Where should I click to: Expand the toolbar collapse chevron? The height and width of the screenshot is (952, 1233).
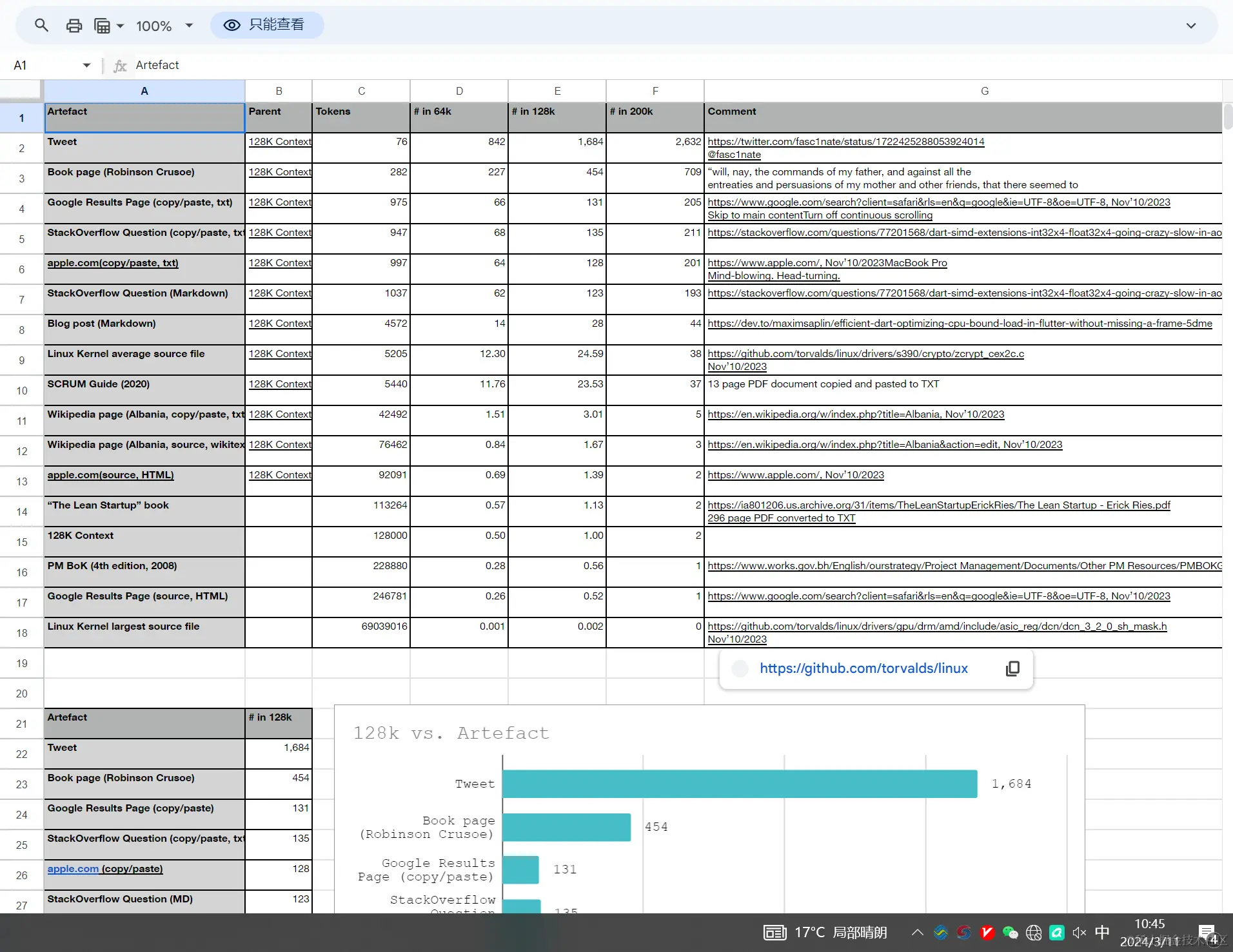click(1190, 26)
